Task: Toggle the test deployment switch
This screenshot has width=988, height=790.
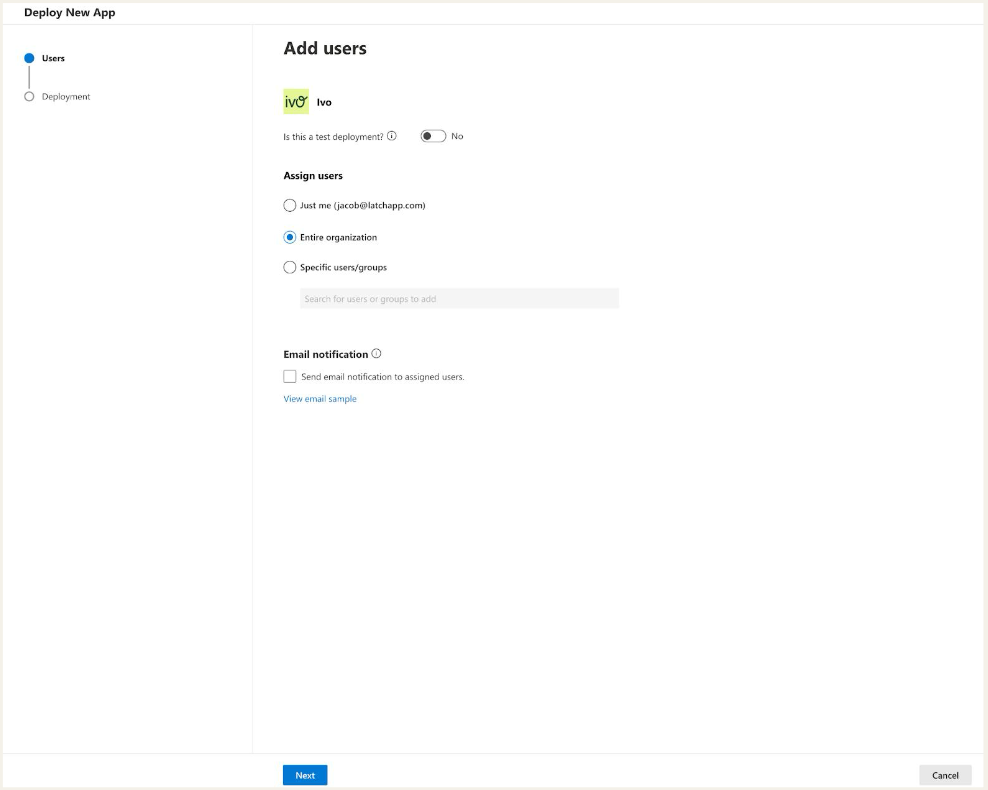Action: [433, 136]
